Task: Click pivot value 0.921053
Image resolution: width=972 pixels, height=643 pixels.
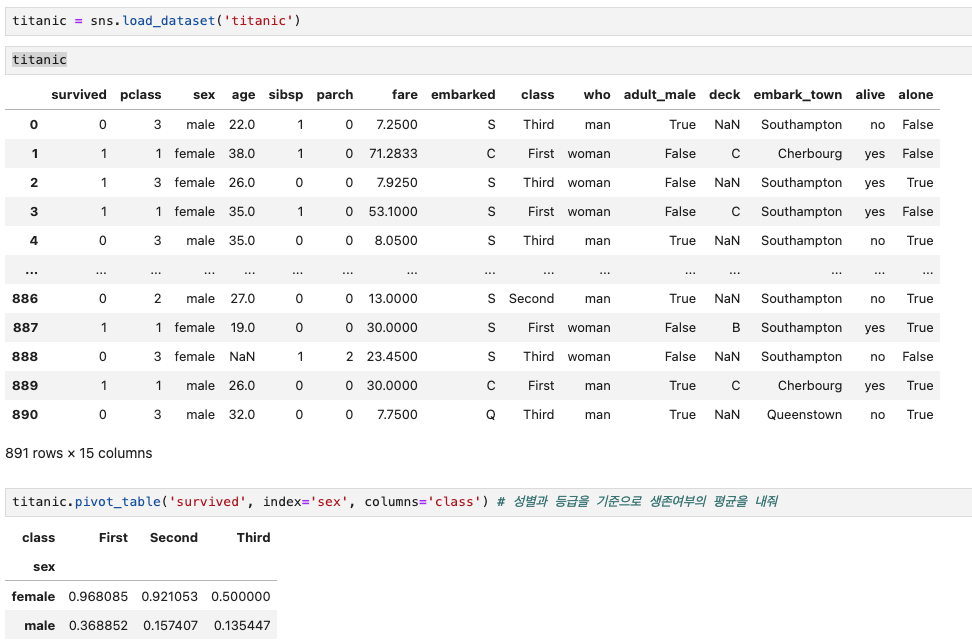Action: (x=169, y=596)
